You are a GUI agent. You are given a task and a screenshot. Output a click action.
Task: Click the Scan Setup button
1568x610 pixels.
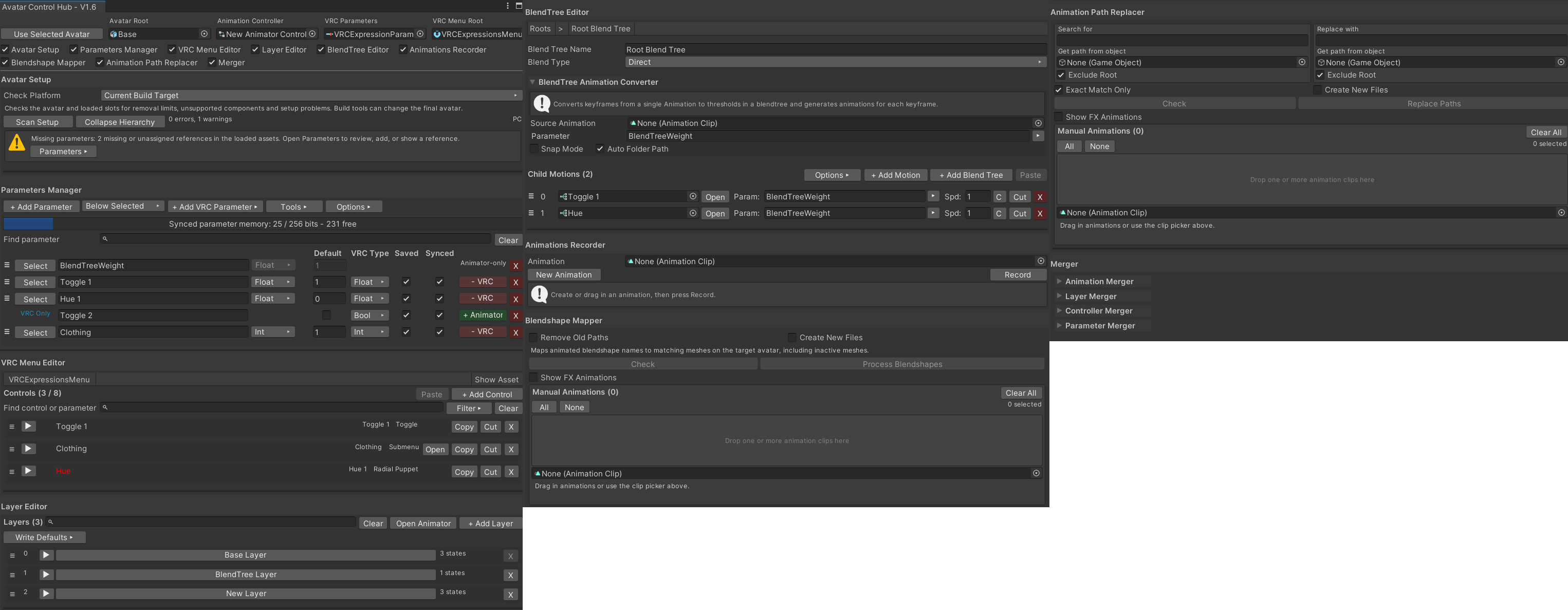pyautogui.click(x=37, y=122)
